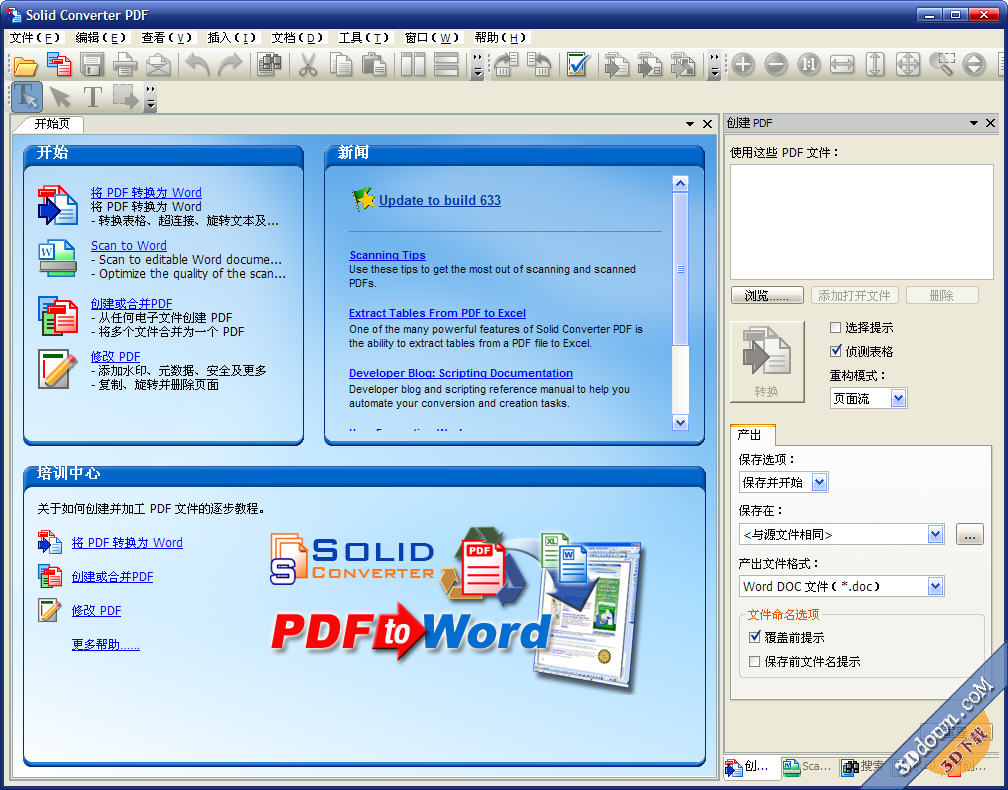Open the 文档(D) menu
This screenshot has width=1008, height=790.
point(297,38)
